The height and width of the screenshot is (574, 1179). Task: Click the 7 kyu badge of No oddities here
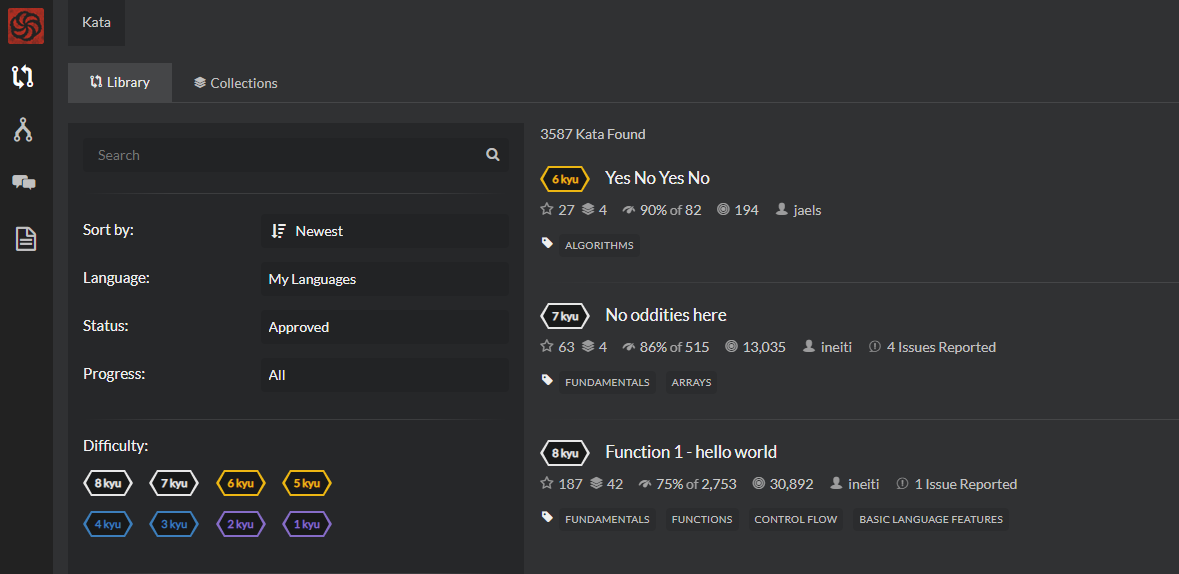(565, 316)
